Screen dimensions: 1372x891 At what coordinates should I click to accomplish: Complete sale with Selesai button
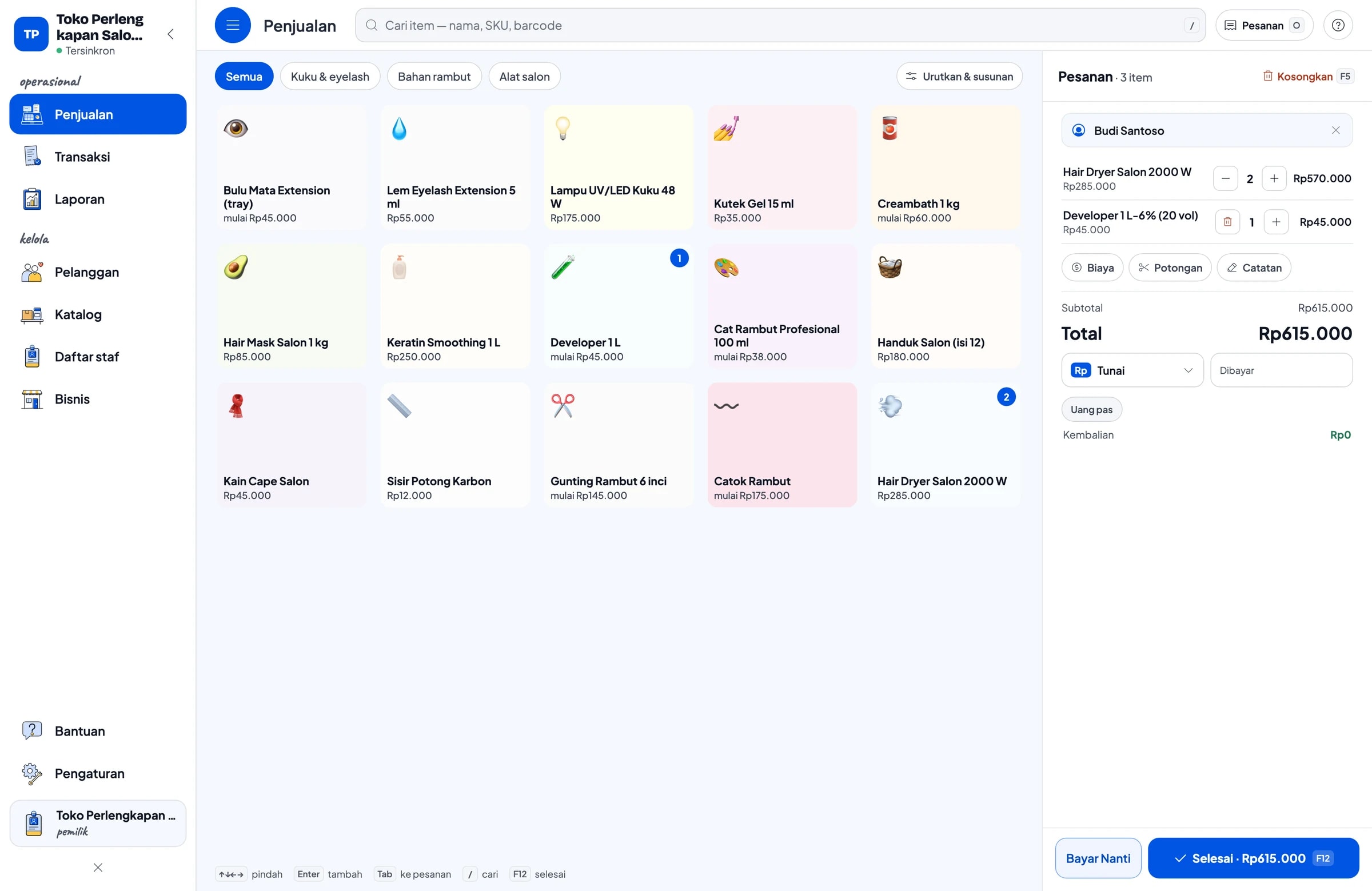[x=1253, y=858]
